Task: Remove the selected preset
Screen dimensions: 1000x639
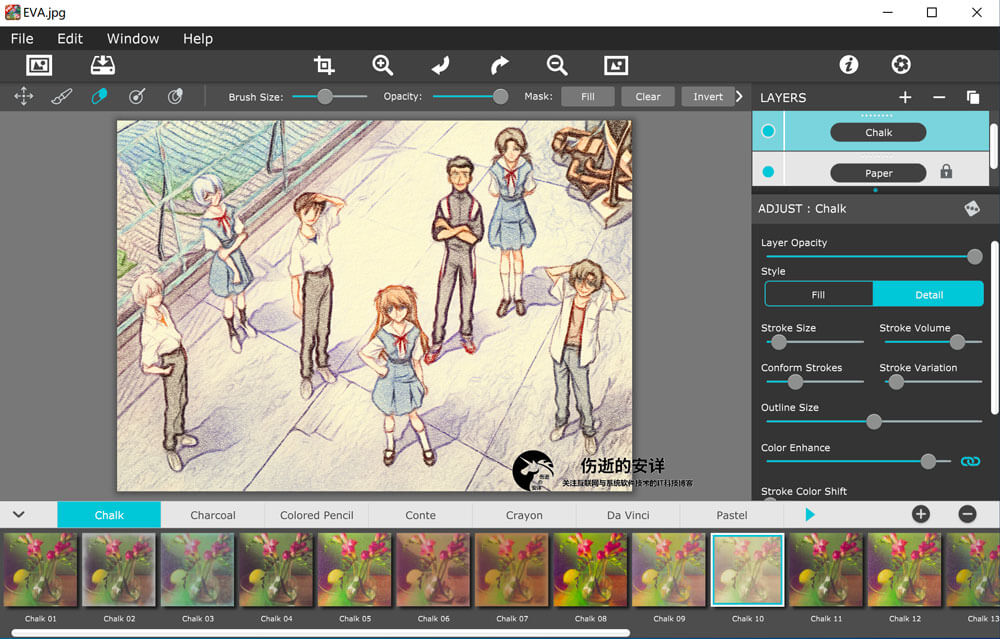Action: [967, 514]
